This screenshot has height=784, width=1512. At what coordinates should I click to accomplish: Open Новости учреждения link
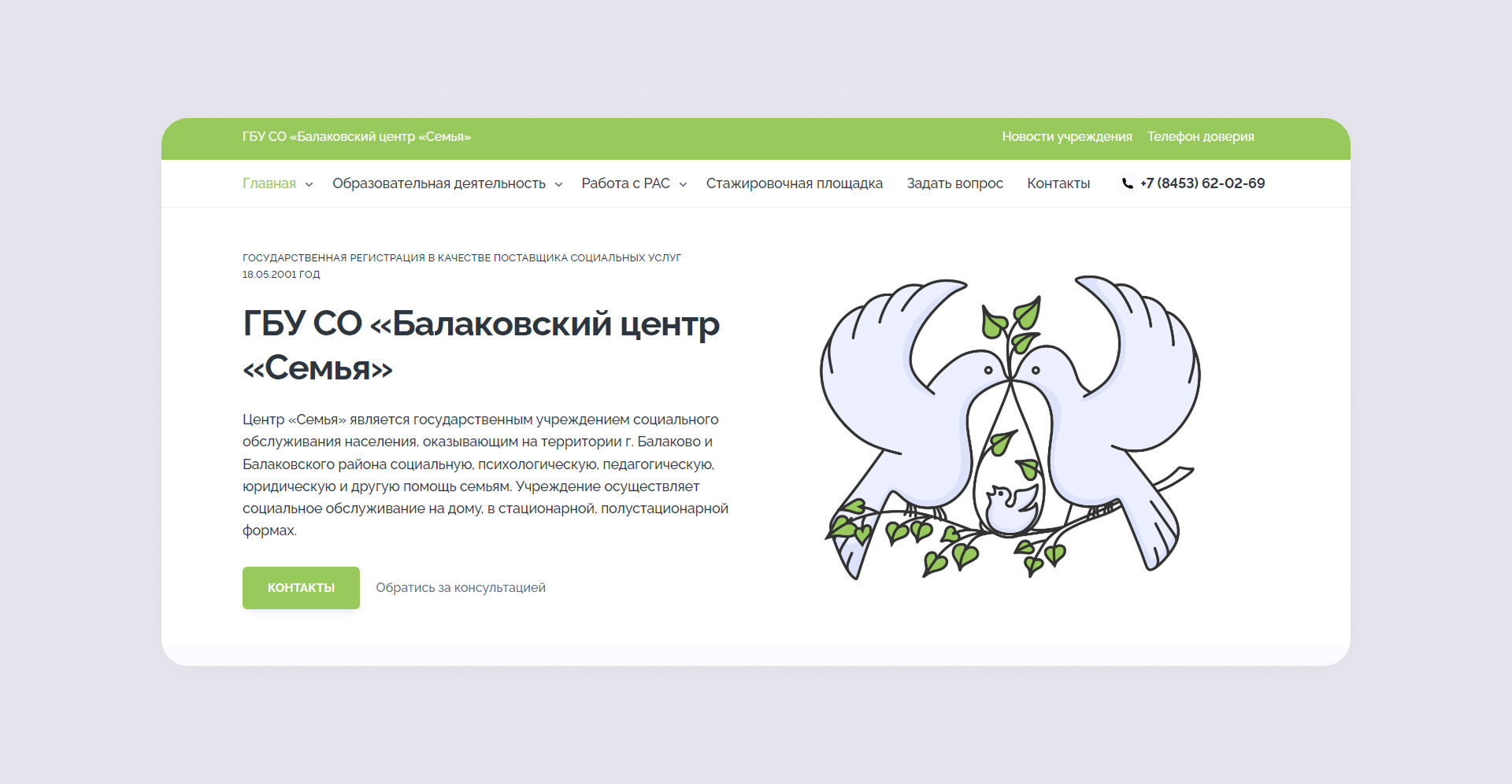pyautogui.click(x=1066, y=137)
